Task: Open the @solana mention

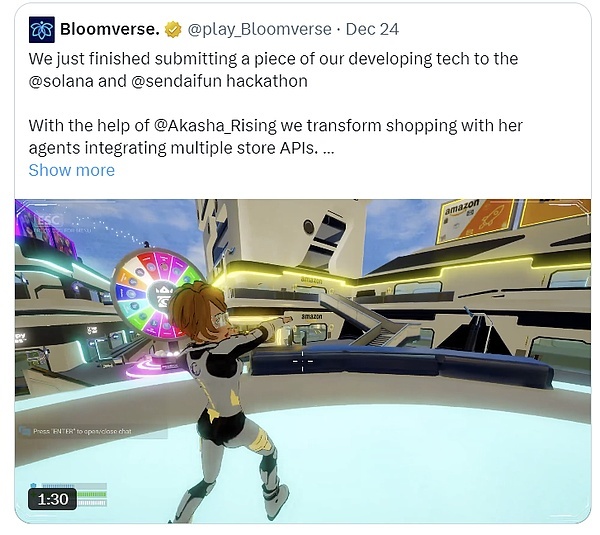Action: click(61, 81)
